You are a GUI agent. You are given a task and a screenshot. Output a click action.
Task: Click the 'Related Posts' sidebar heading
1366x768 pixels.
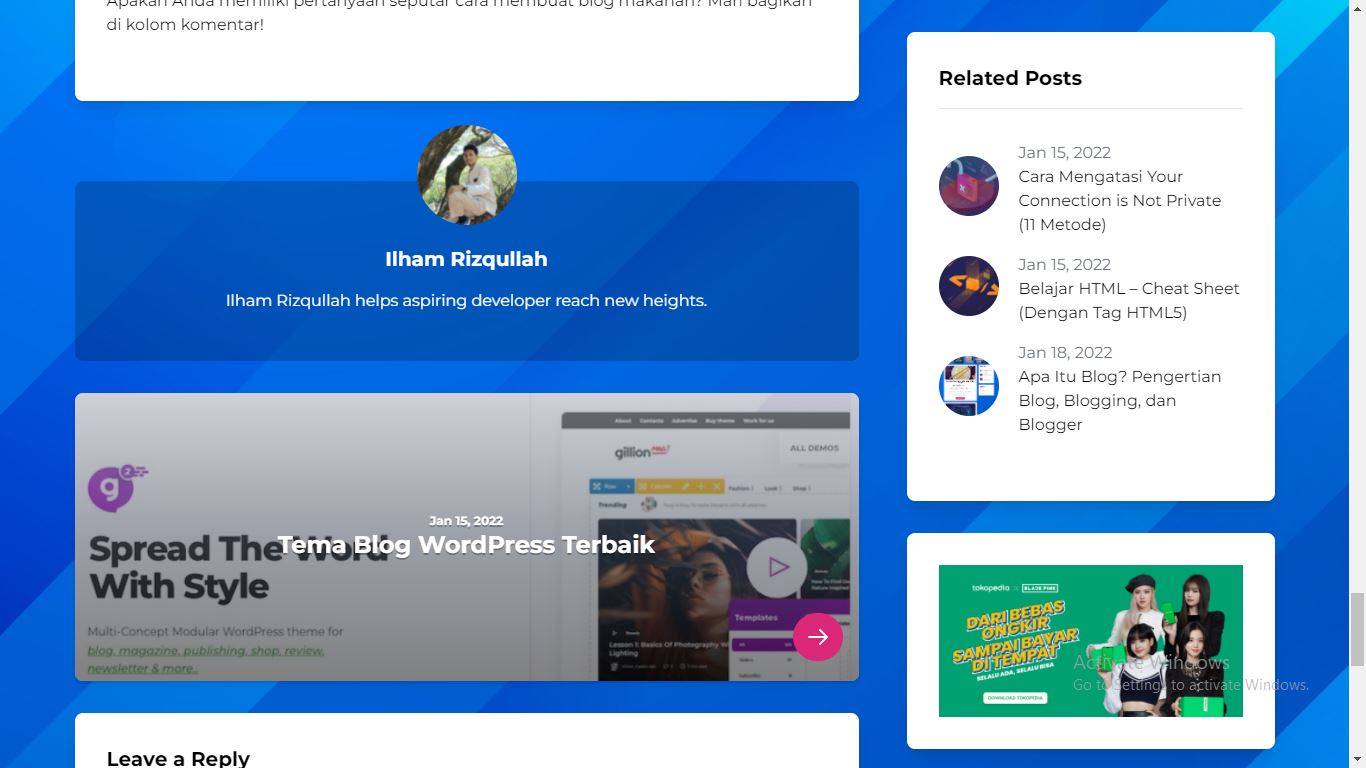pyautogui.click(x=1010, y=78)
